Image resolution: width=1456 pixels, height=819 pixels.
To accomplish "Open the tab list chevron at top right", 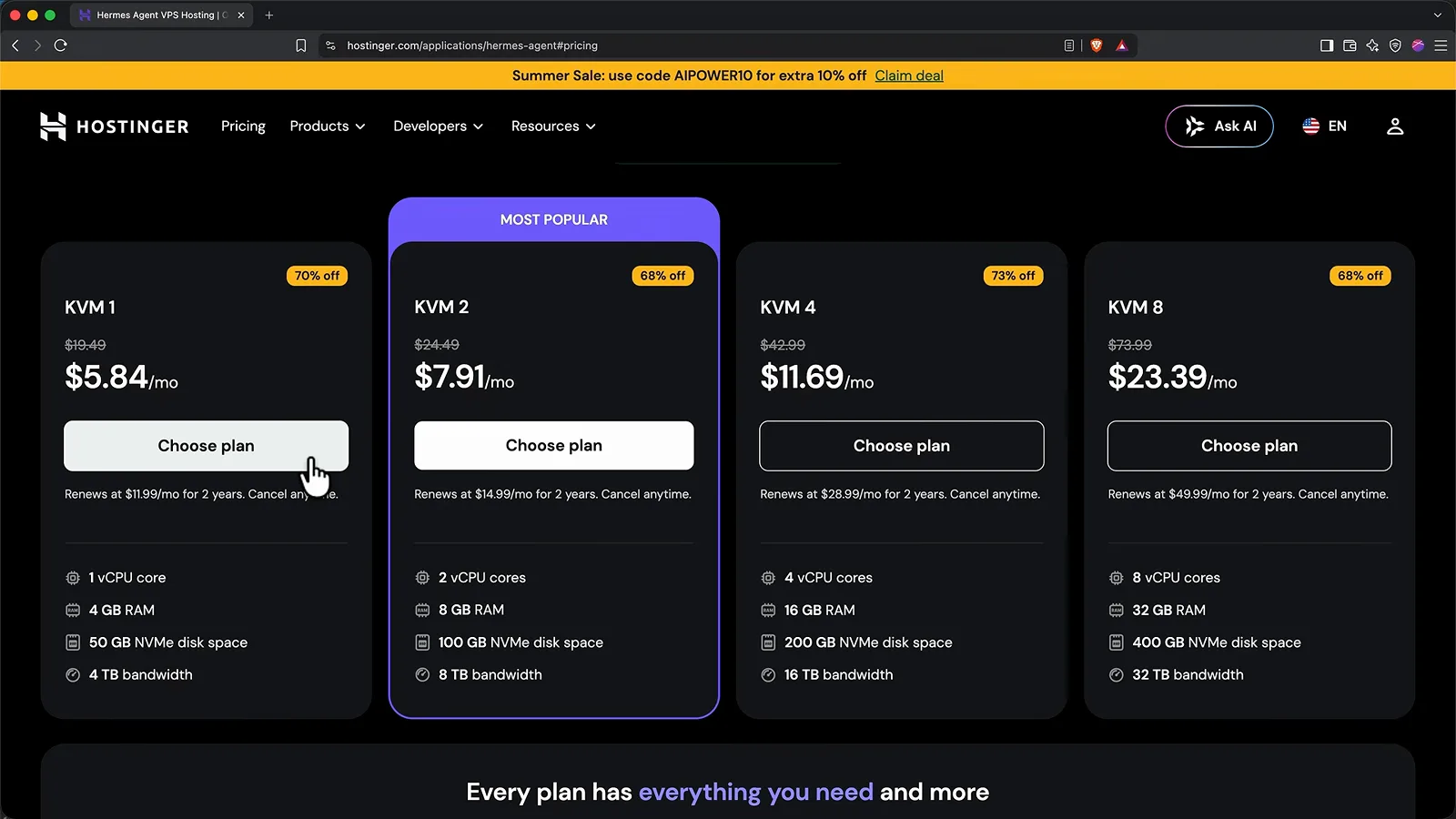I will click(x=1438, y=15).
